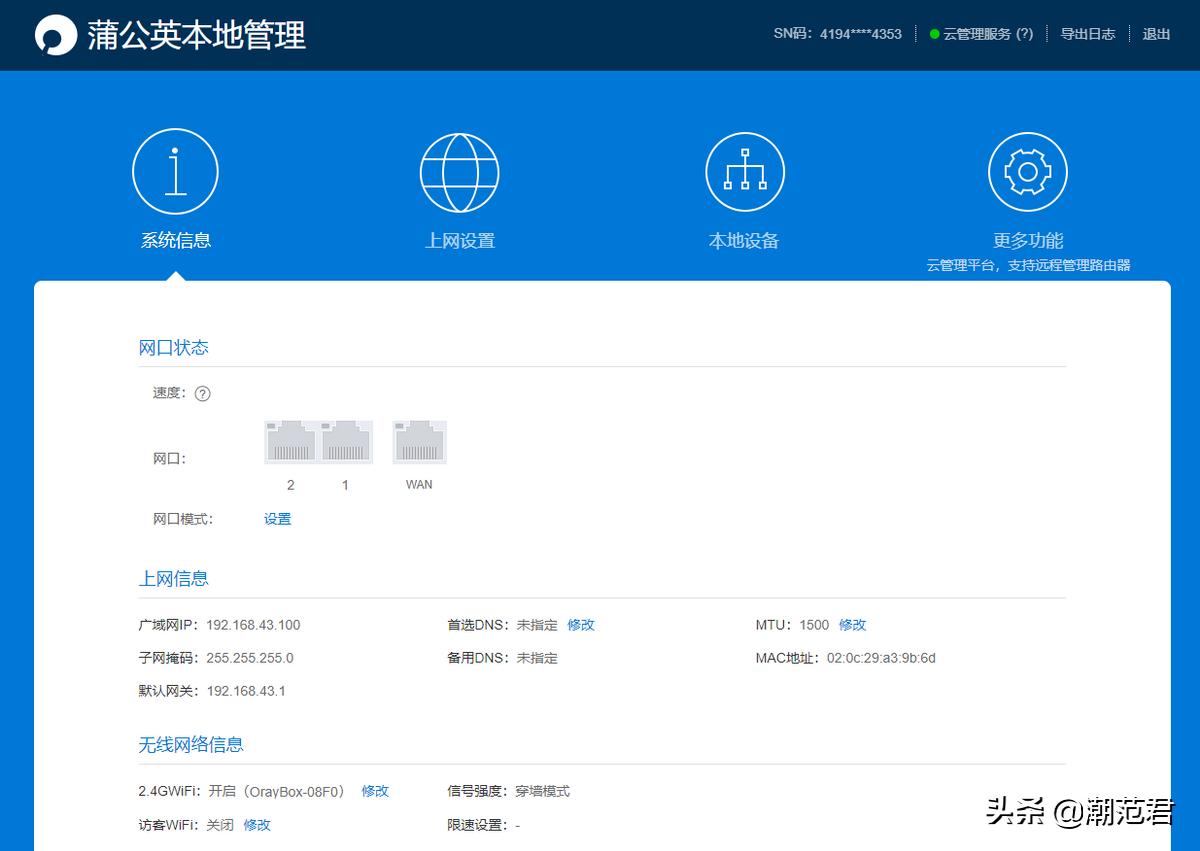Click 退出 to log out

pos(1156,33)
